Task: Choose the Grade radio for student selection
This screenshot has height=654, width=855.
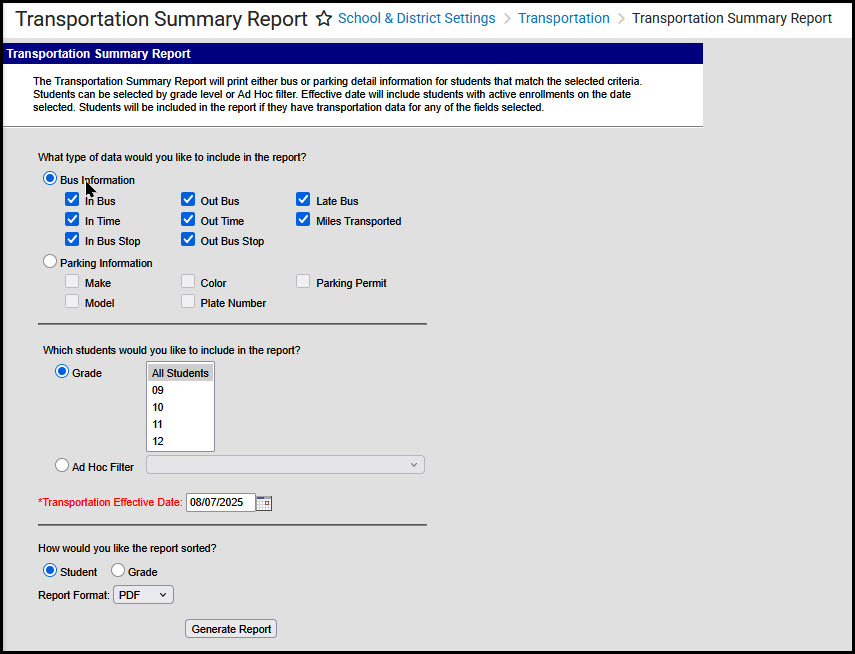Action: pyautogui.click(x=62, y=371)
